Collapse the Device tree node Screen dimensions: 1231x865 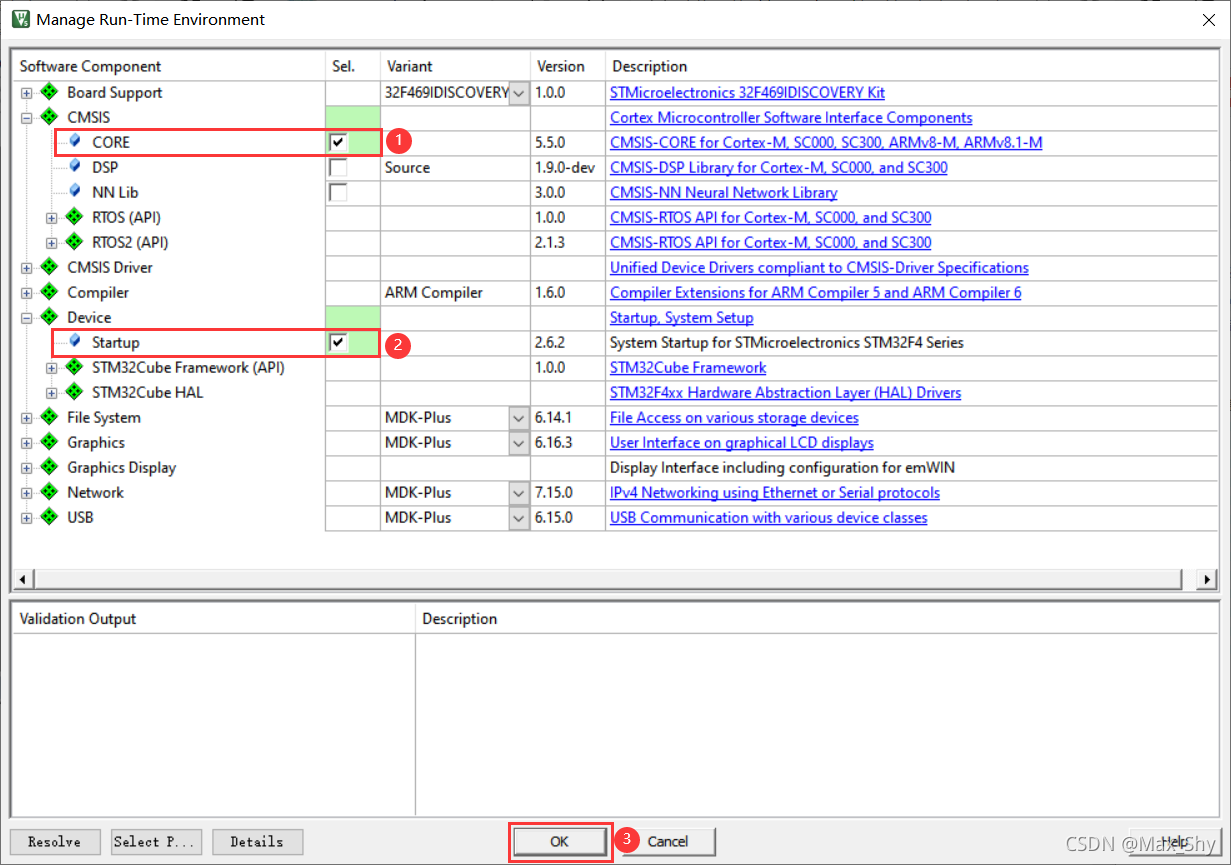[x=27, y=318]
